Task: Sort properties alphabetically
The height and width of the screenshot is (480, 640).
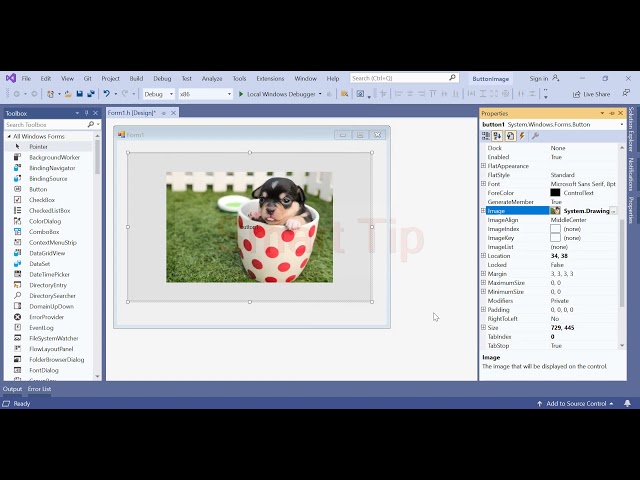Action: [498, 136]
